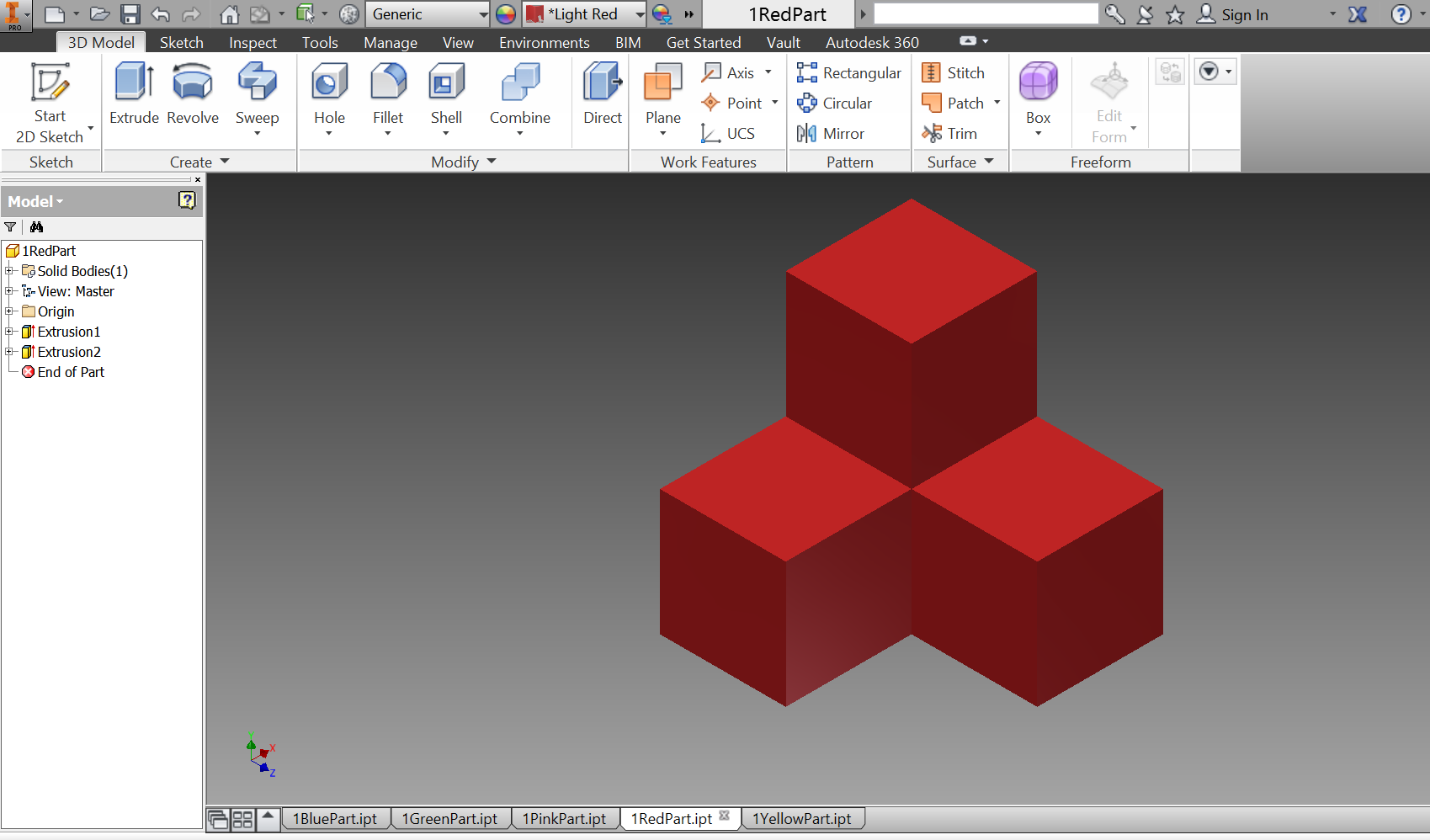The image size is (1430, 840).
Task: Expand Solid Bodies in the model tree
Action: click(x=10, y=271)
